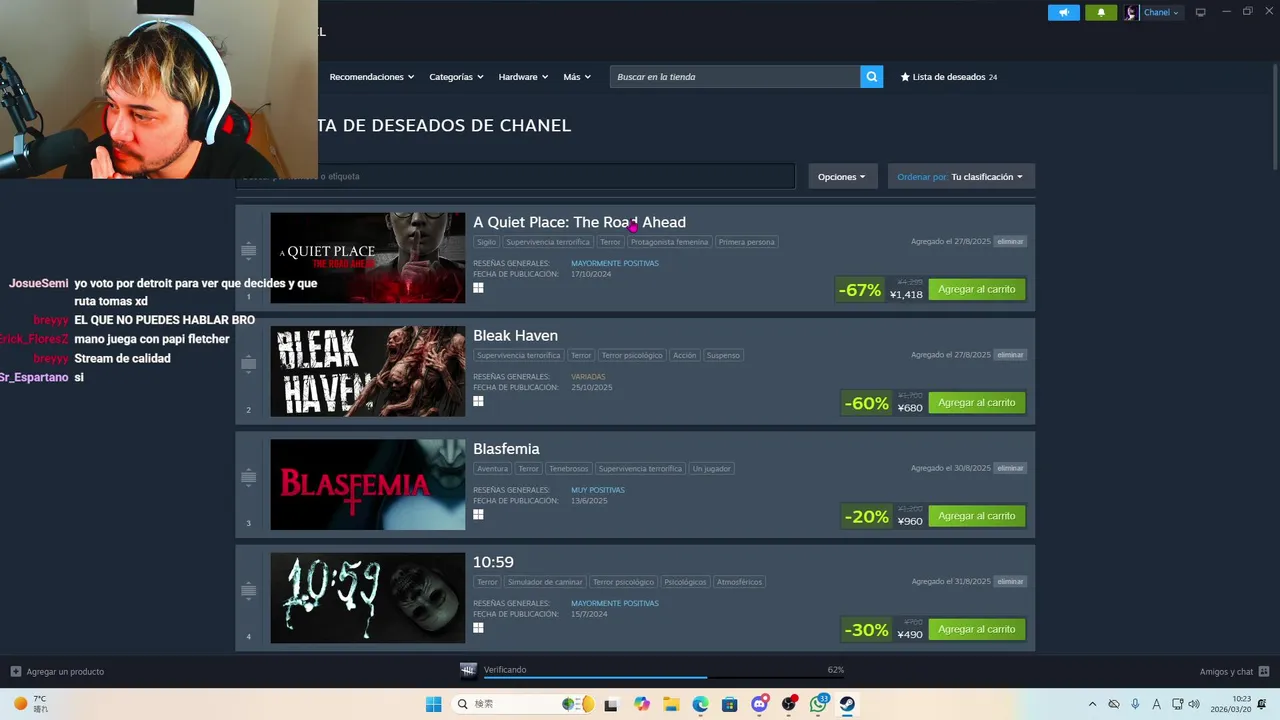
Task: Open WhatsApp from the taskbar
Action: tap(819, 704)
